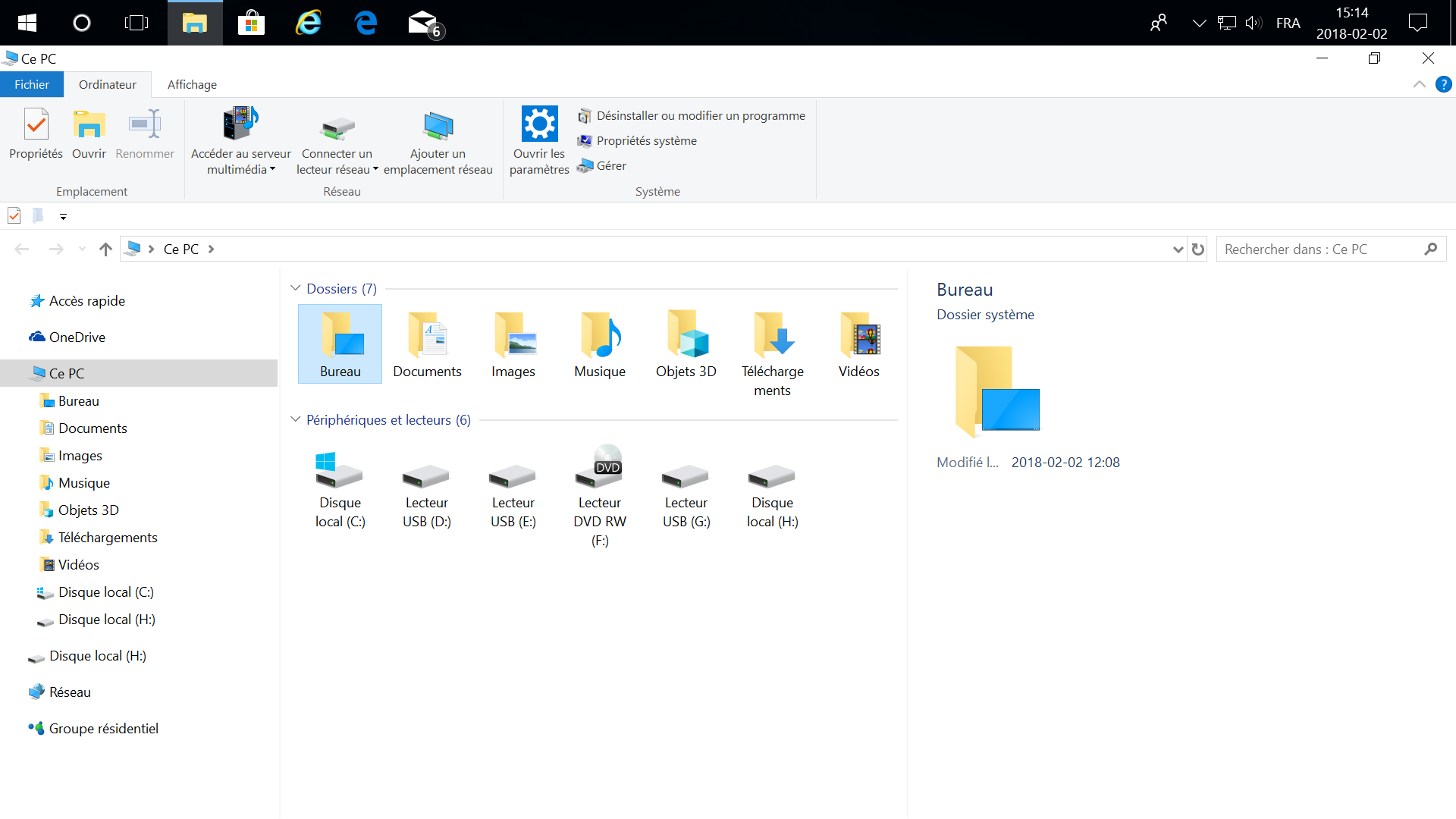The height and width of the screenshot is (819, 1456).
Task: Open Ouvrir les paramètres gear icon
Action: pos(539,124)
